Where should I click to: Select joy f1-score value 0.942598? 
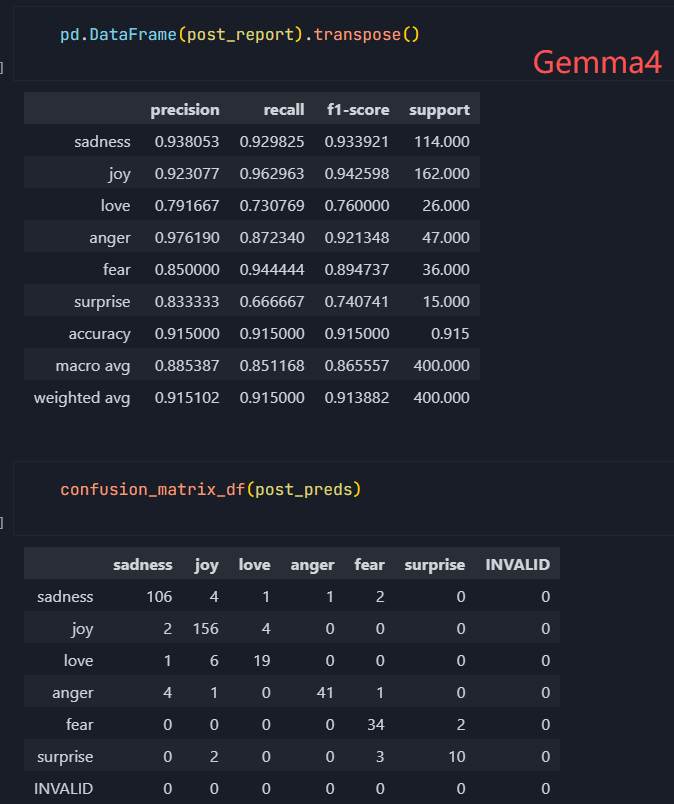coord(357,174)
